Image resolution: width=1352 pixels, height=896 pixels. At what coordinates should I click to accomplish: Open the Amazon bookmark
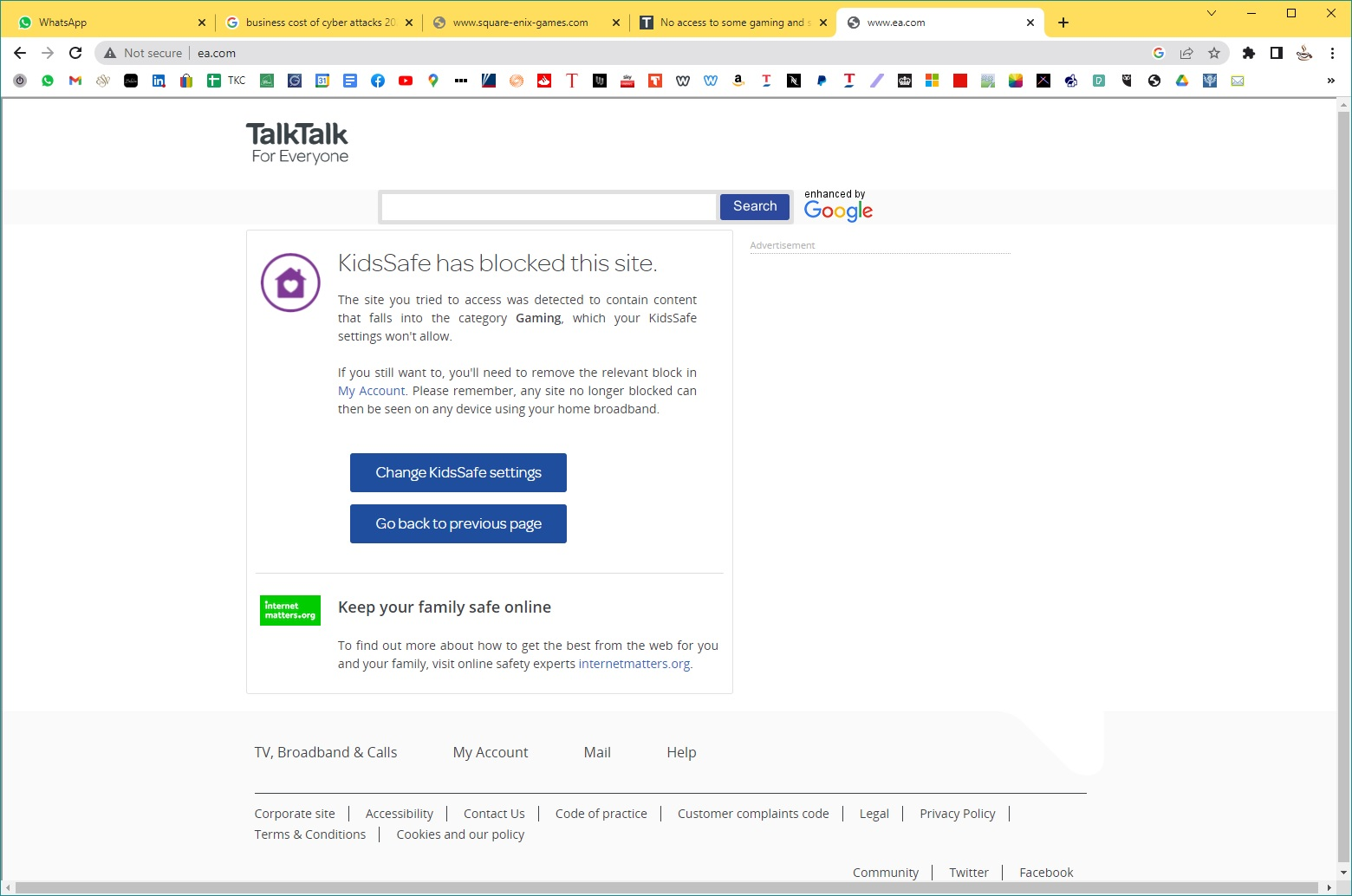(x=738, y=81)
